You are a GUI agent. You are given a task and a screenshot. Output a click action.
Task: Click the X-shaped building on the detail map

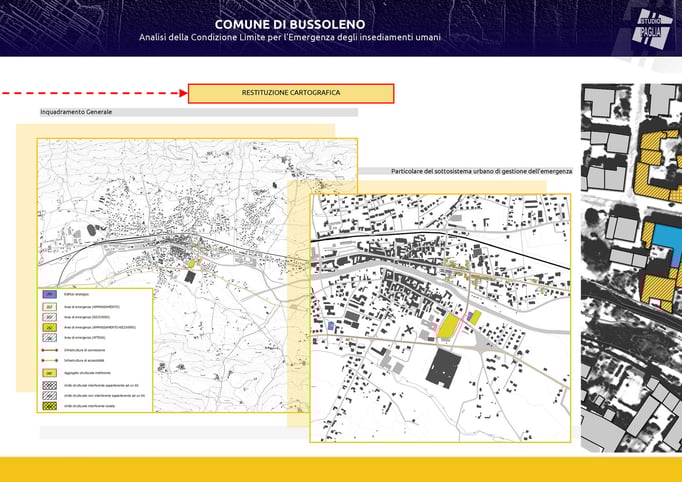point(409,330)
